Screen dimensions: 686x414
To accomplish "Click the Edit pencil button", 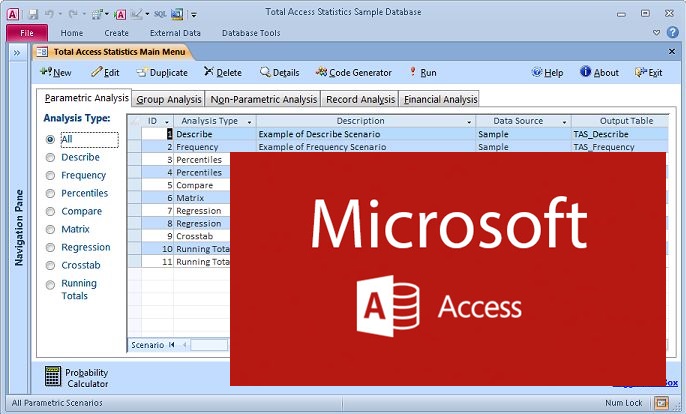I will coord(105,72).
